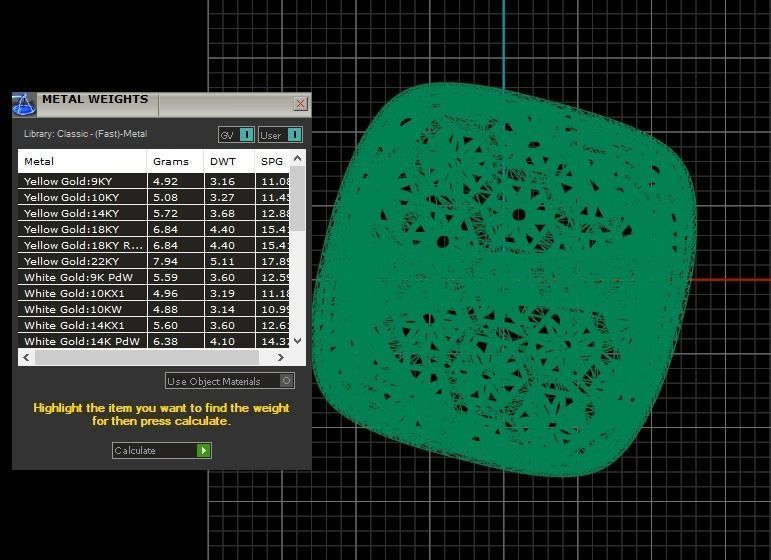The width and height of the screenshot is (771, 560).
Task: Click the 3.19 DWT value
Action: click(223, 294)
